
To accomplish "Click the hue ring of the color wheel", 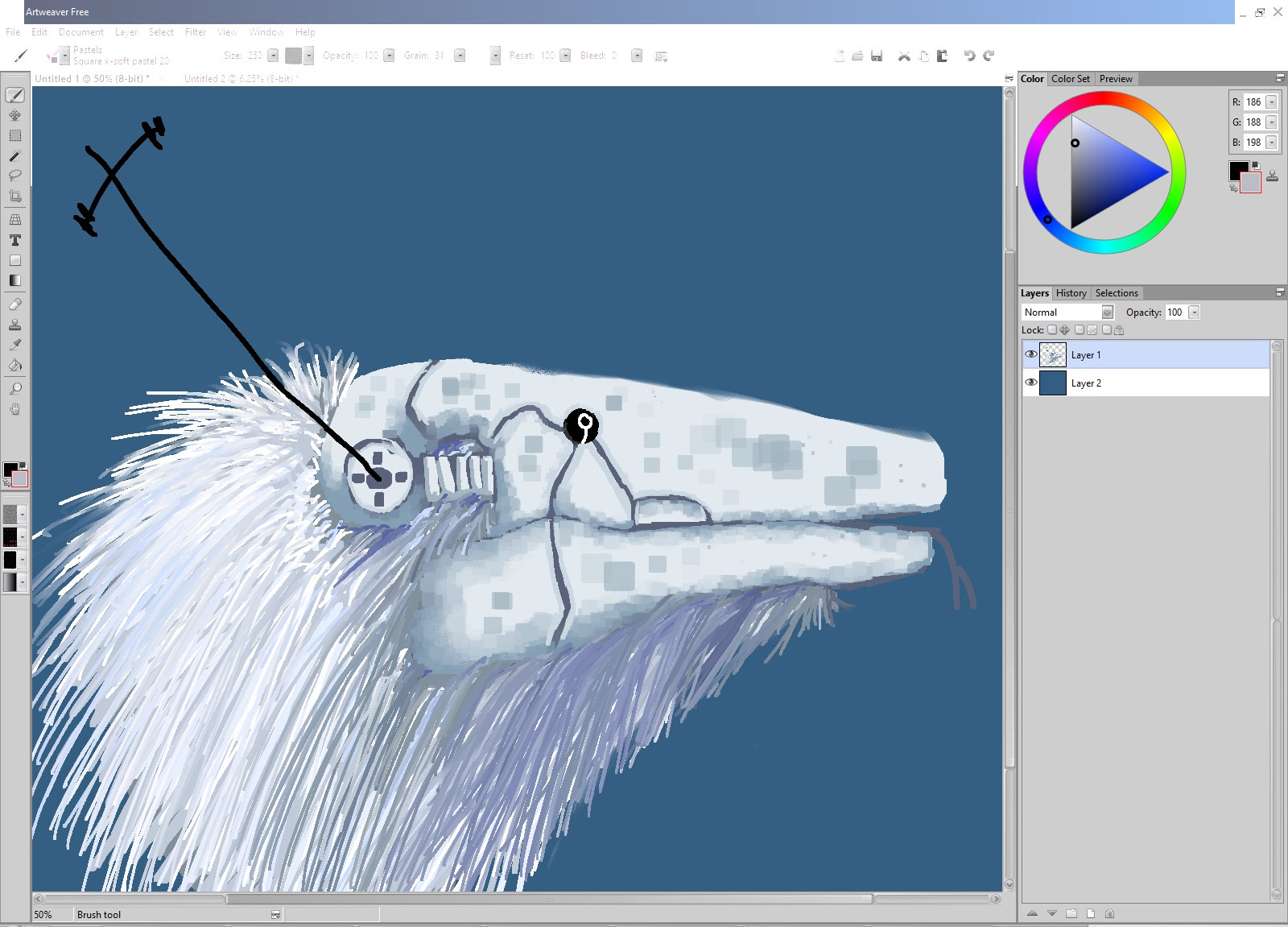I will pyautogui.click(x=1104, y=99).
